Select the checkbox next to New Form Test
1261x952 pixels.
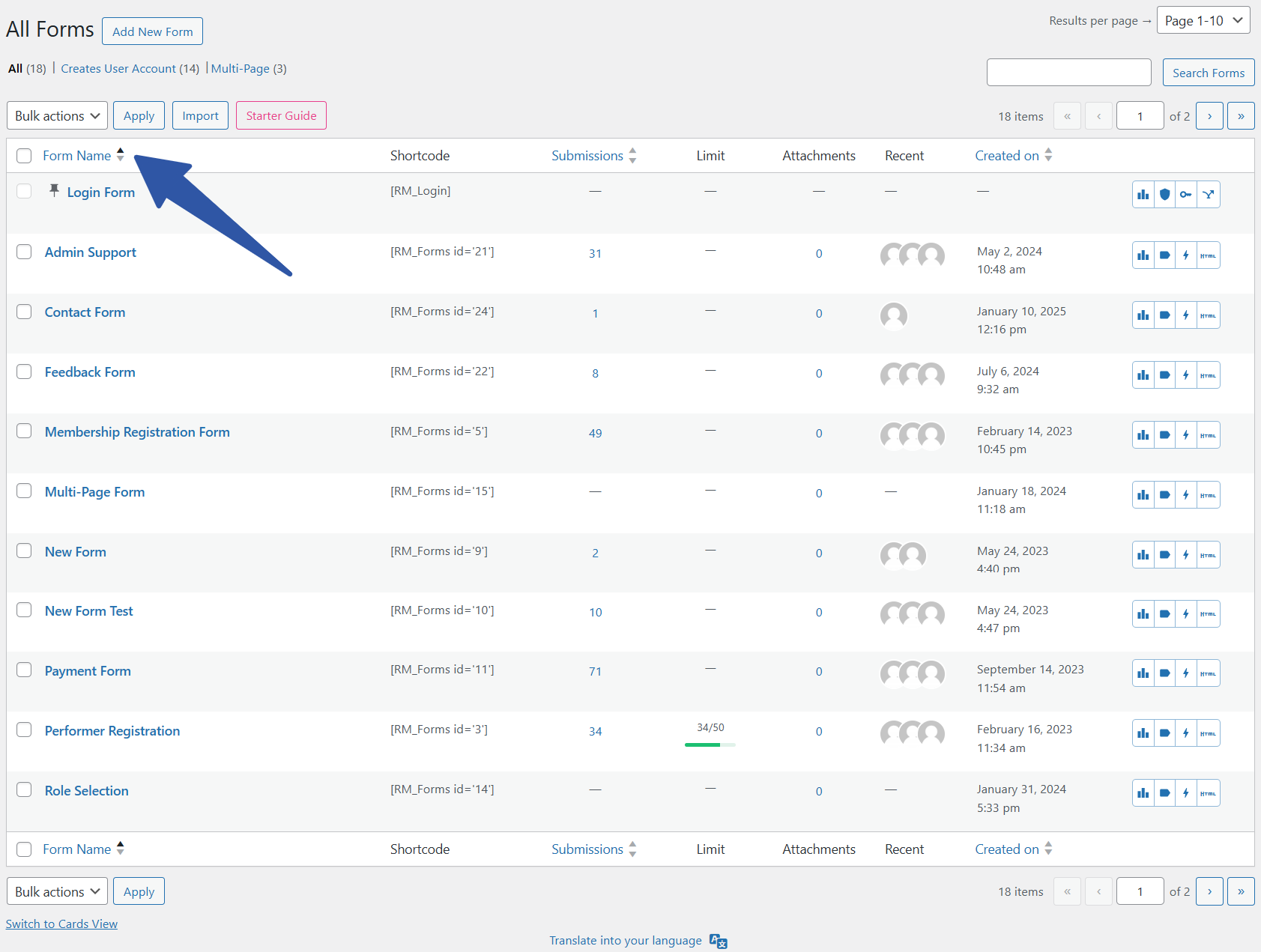pos(23,610)
